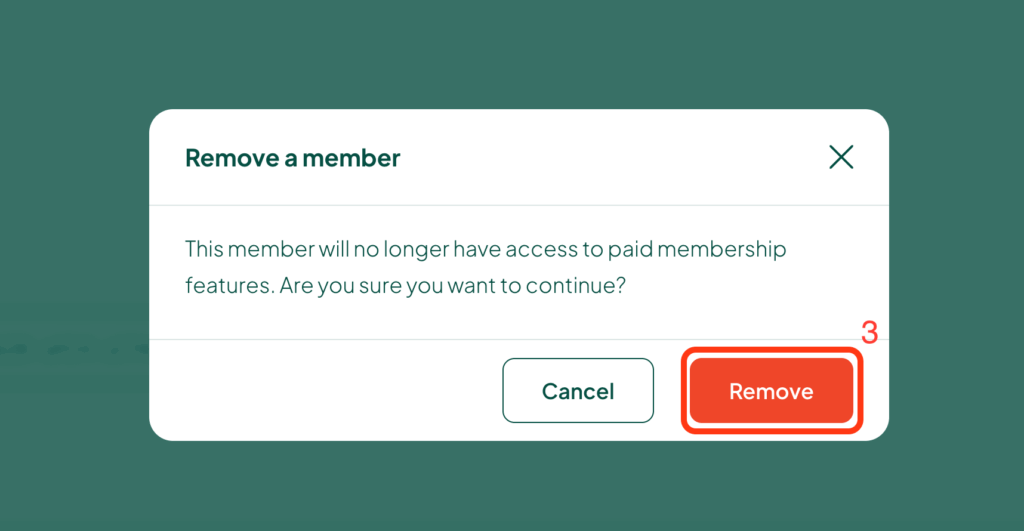The image size is (1024, 531).
Task: Click the empty footer area left of Cancel
Action: (x=327, y=391)
